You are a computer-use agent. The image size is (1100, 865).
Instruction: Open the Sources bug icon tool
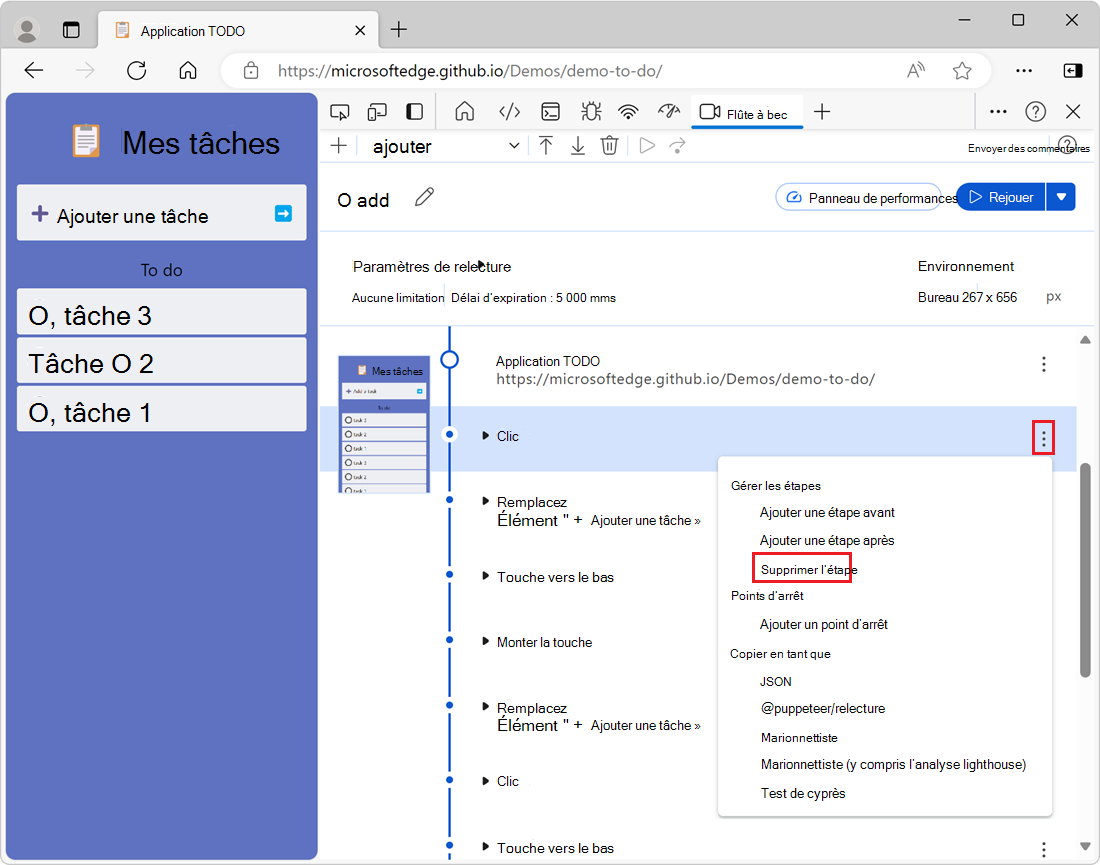pos(590,112)
